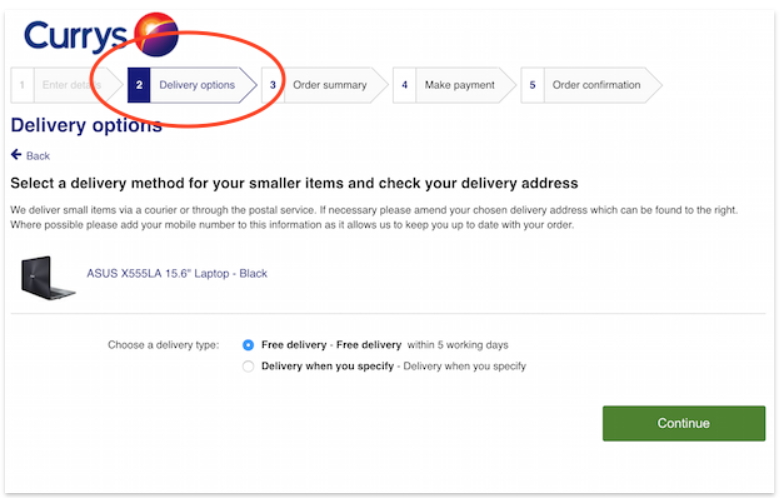Click the Back link
Screen dimensions: 781x498
[38, 156]
